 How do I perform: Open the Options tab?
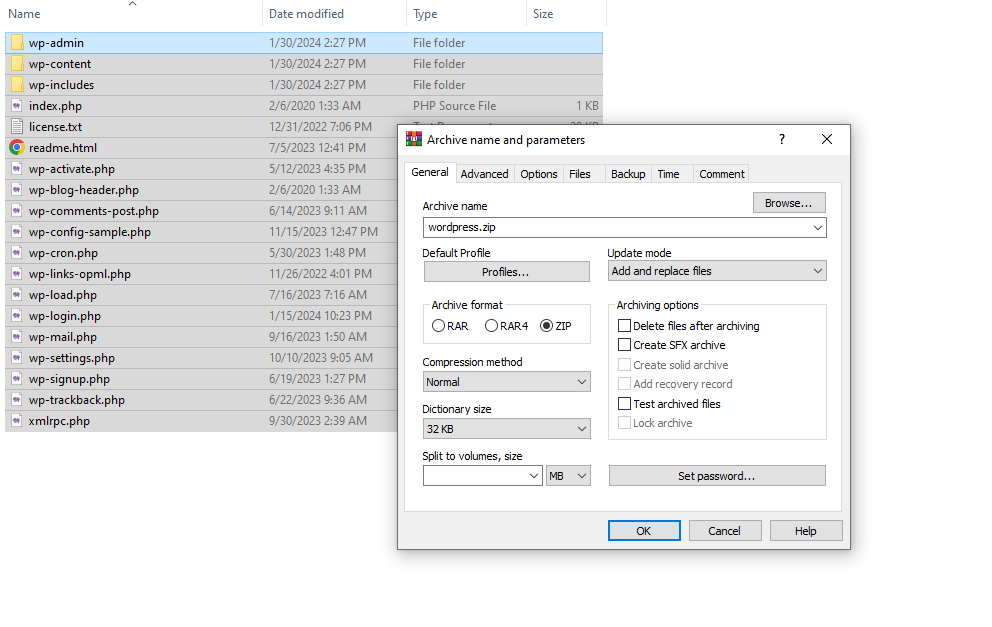pos(539,174)
